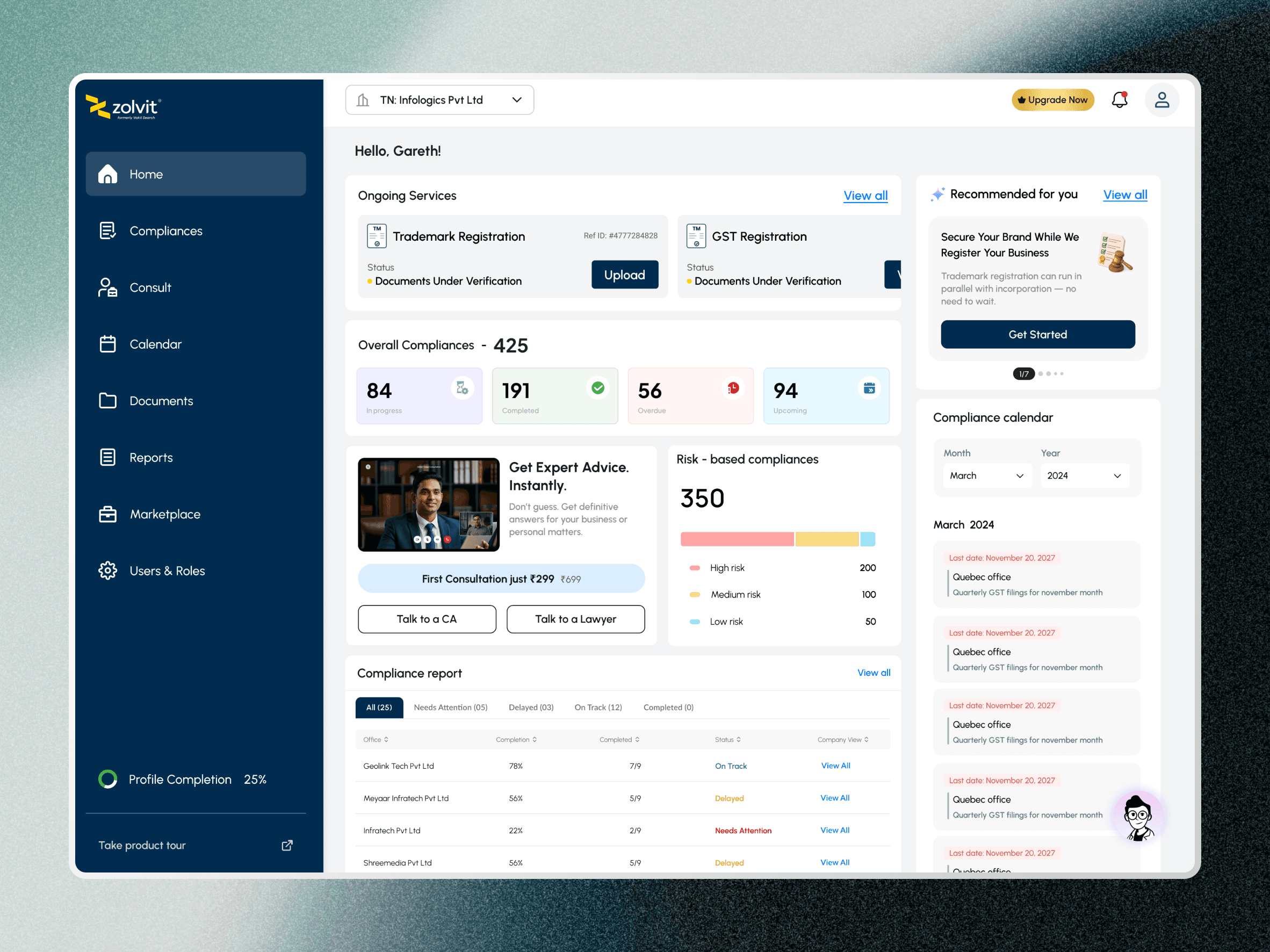Open Take product tour external link icon
Image resolution: width=1270 pixels, height=952 pixels.
(x=287, y=845)
